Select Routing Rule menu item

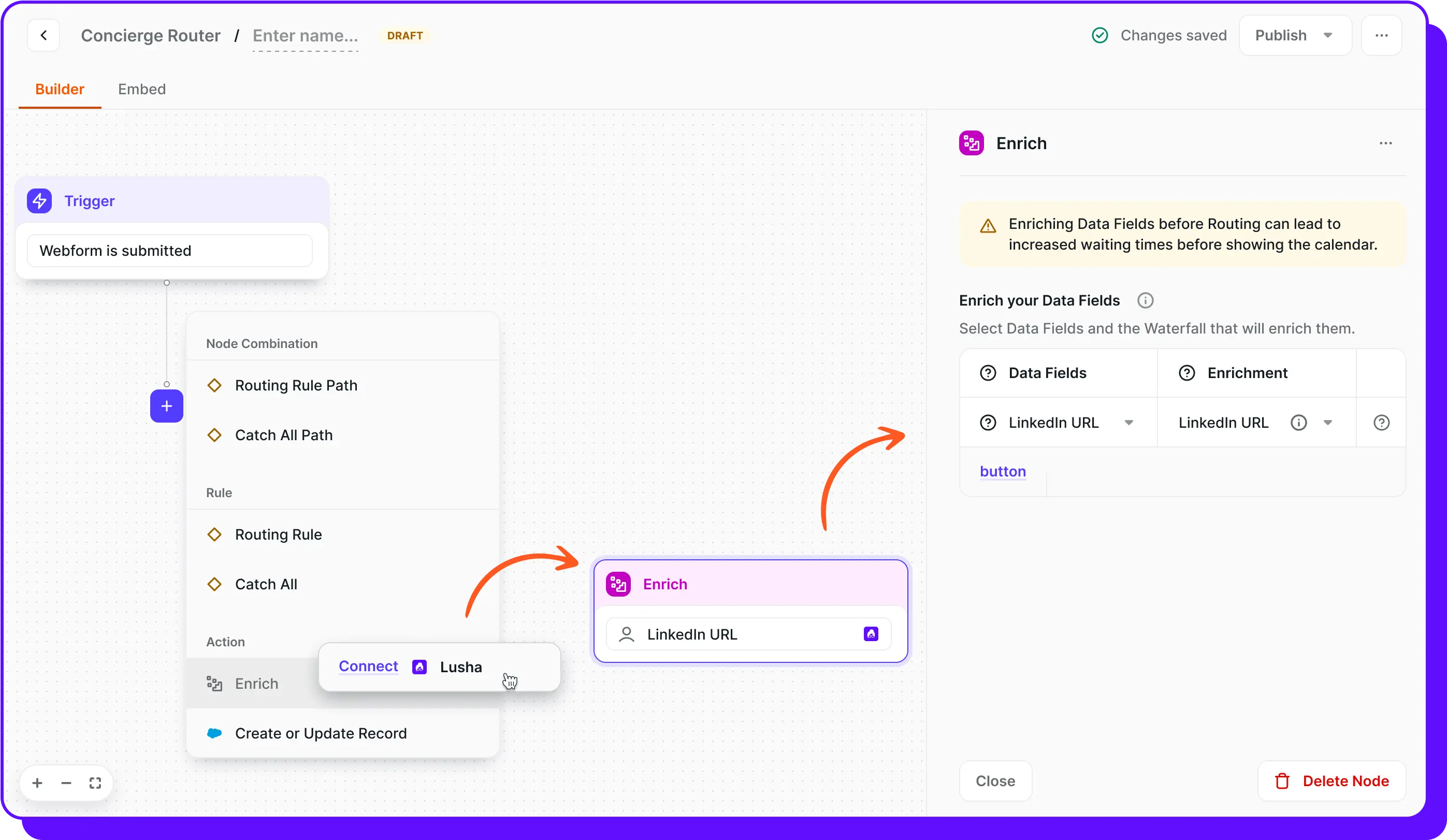click(x=343, y=534)
